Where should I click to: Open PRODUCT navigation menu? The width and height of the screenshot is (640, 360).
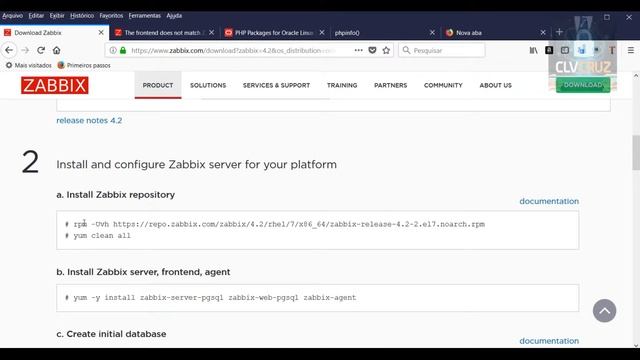pos(158,85)
